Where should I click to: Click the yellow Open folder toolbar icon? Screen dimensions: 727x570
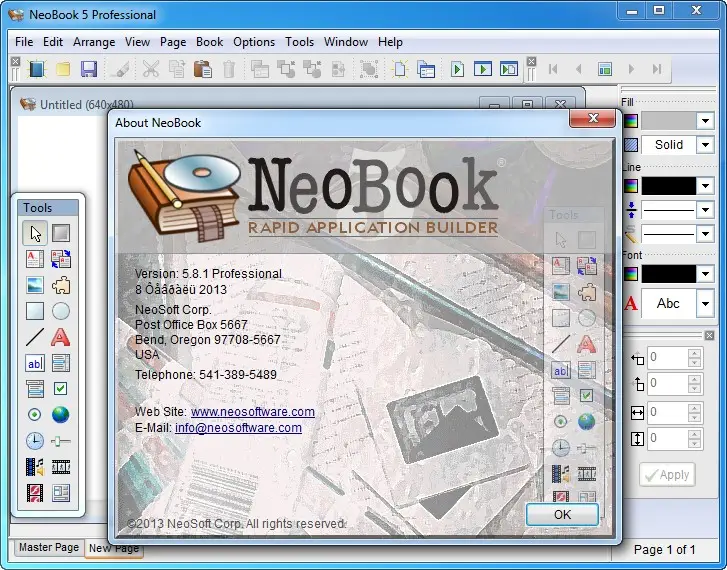tap(63, 69)
